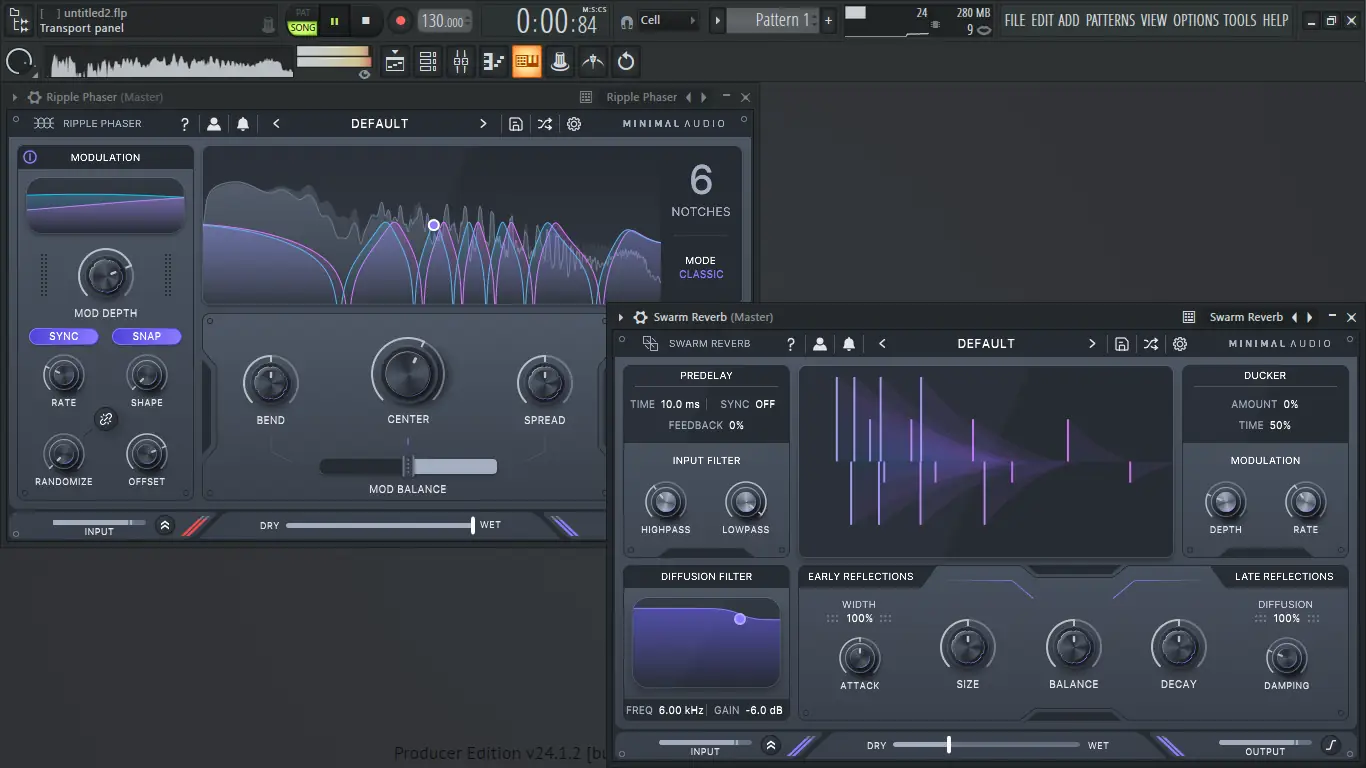
Task: Open Swarm Reverb settings gear
Action: coord(1180,344)
